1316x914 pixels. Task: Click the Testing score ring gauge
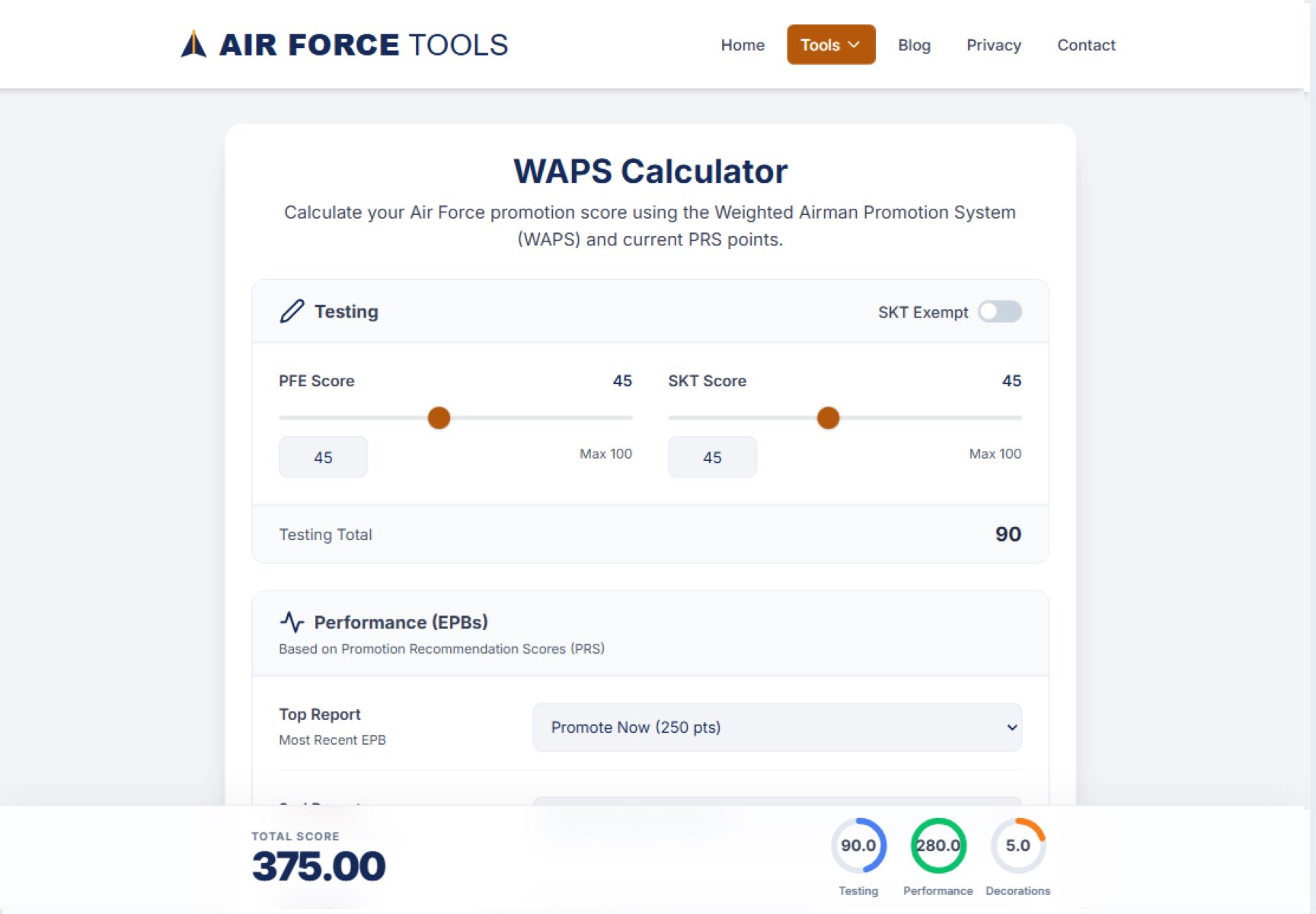[858, 845]
